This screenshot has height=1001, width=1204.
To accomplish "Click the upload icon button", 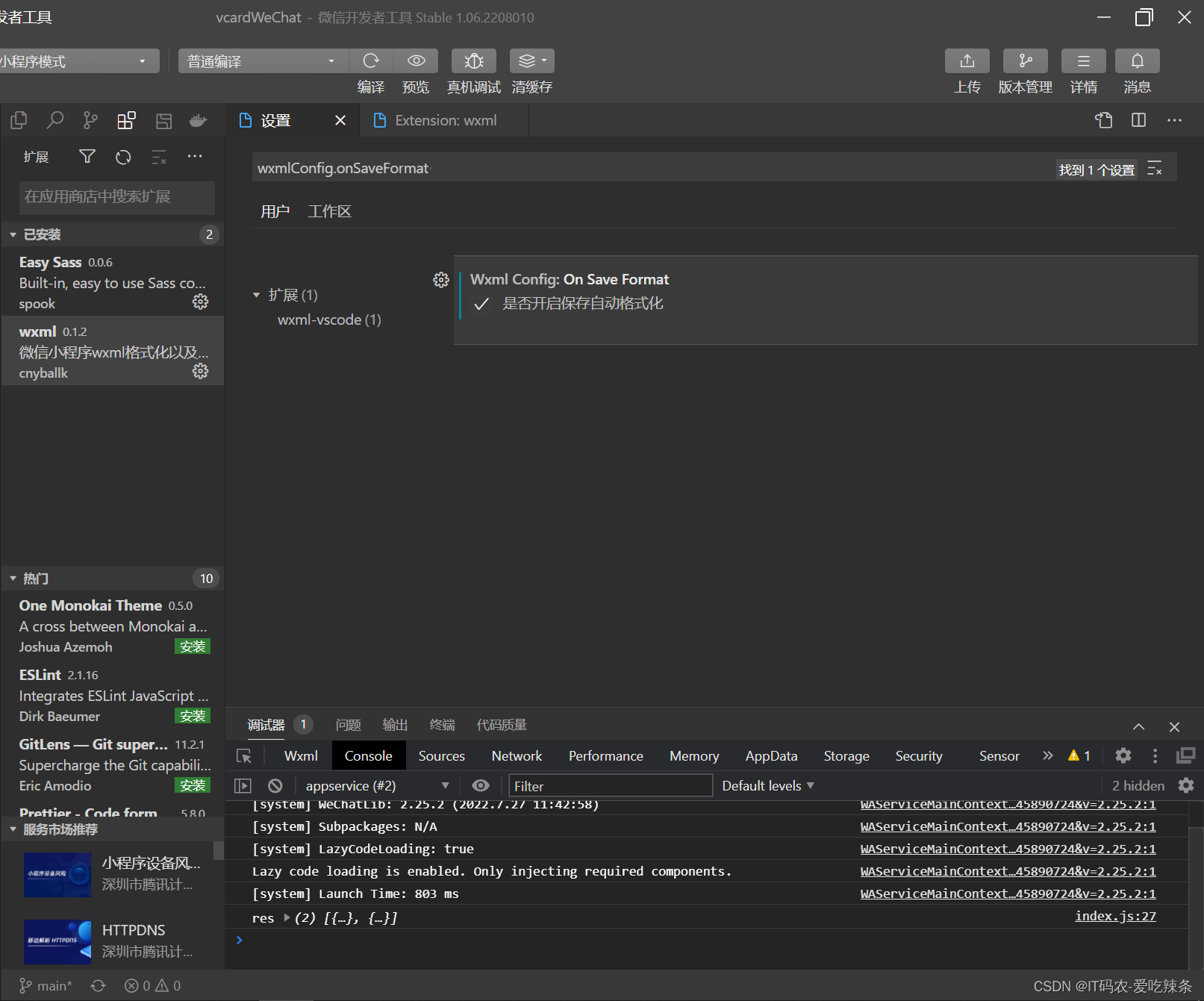I will [967, 60].
